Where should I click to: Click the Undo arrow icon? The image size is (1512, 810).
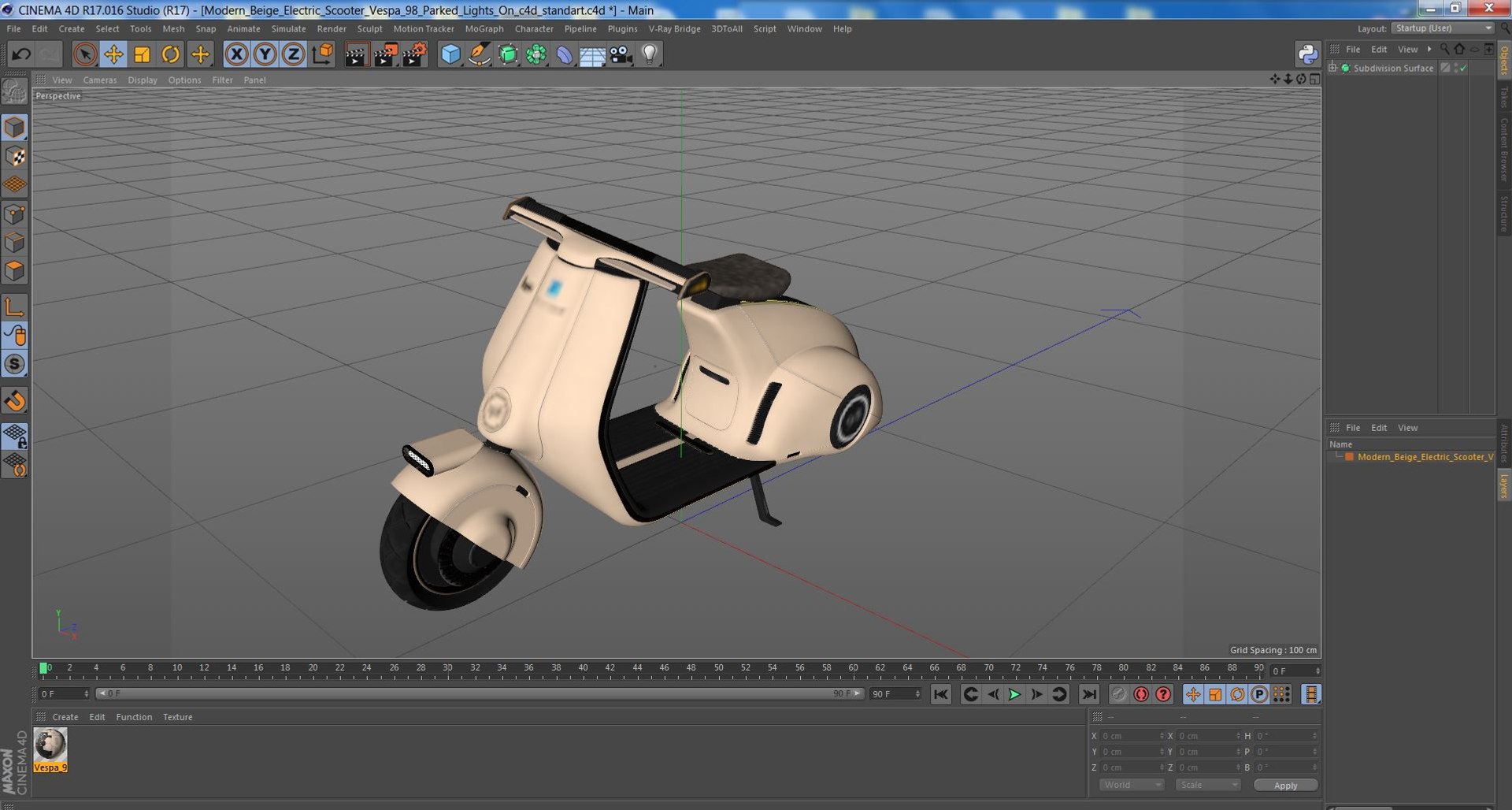[x=21, y=54]
